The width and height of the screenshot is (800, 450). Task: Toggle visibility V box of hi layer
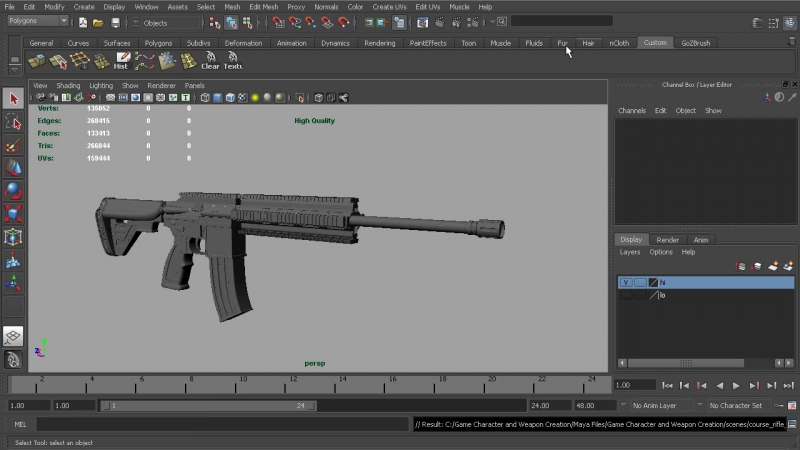click(626, 283)
